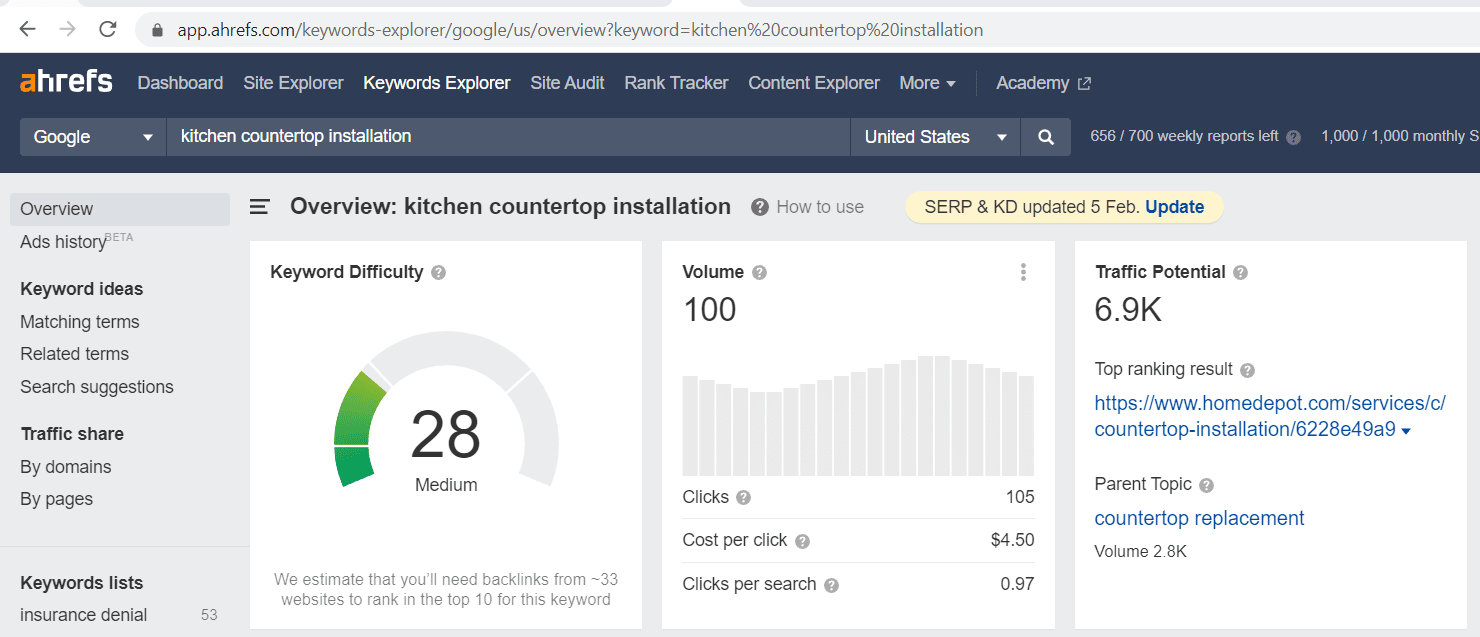
Task: Click the browser forward arrow
Action: coord(68,29)
